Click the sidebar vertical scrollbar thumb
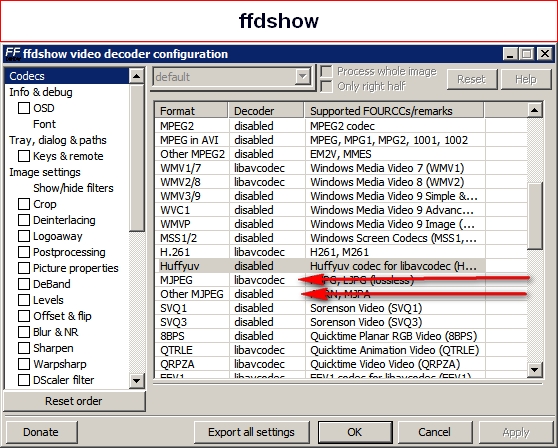This screenshot has width=558, height=448. tap(137, 158)
